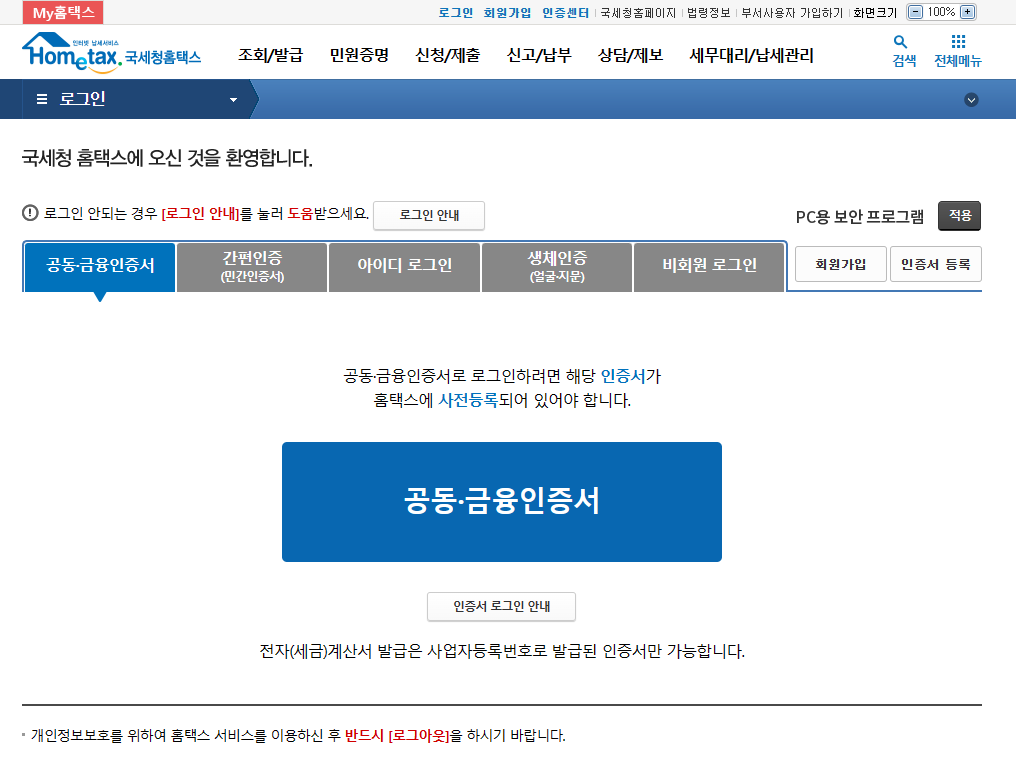Switch to the 아이디 로그인 tab
Image resolution: width=1016 pixels, height=784 pixels.
click(404, 266)
